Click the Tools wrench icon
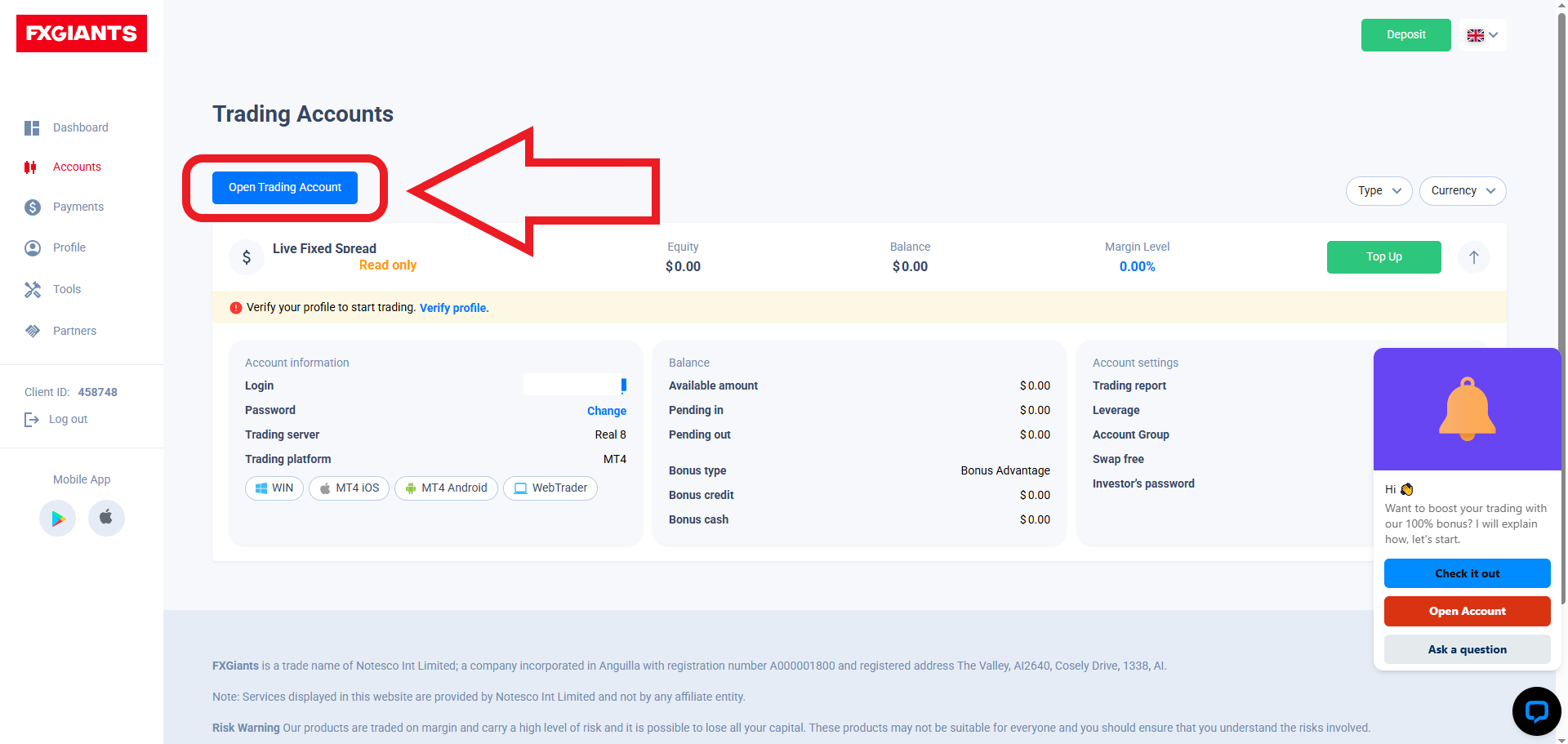Image resolution: width=1568 pixels, height=744 pixels. click(33, 290)
